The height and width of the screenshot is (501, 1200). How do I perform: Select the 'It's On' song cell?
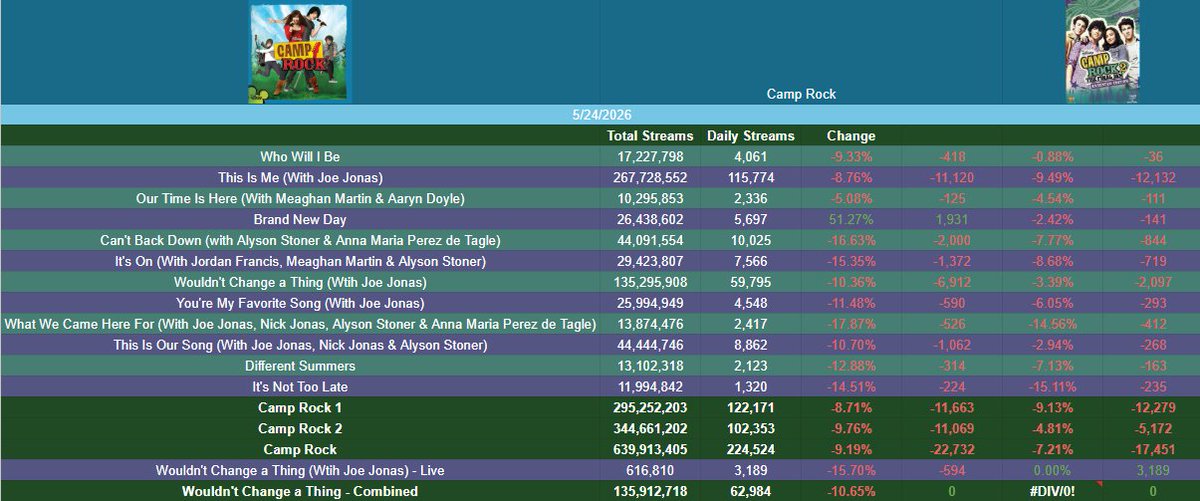pyautogui.click(x=300, y=262)
